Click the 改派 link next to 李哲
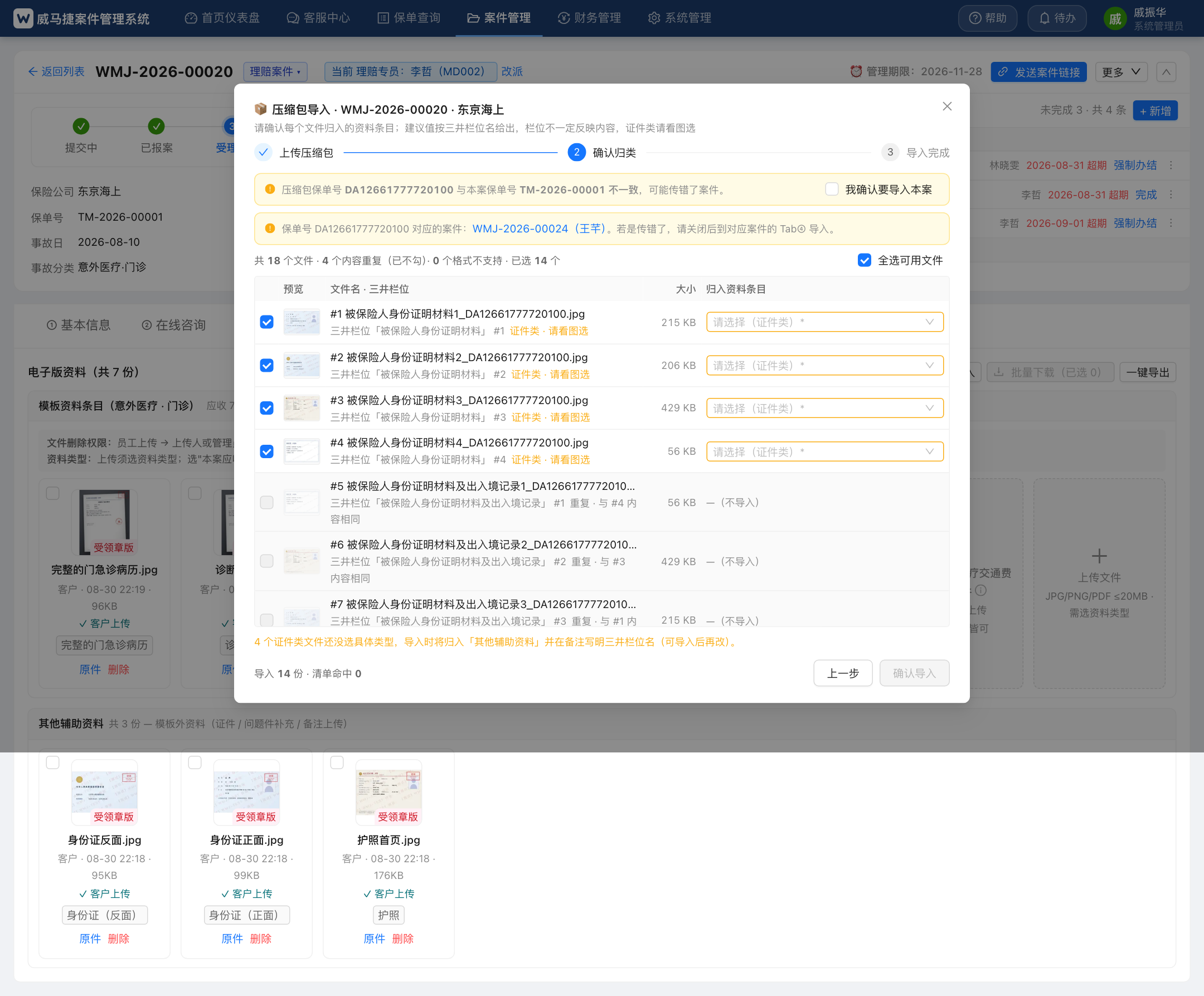 [x=512, y=72]
